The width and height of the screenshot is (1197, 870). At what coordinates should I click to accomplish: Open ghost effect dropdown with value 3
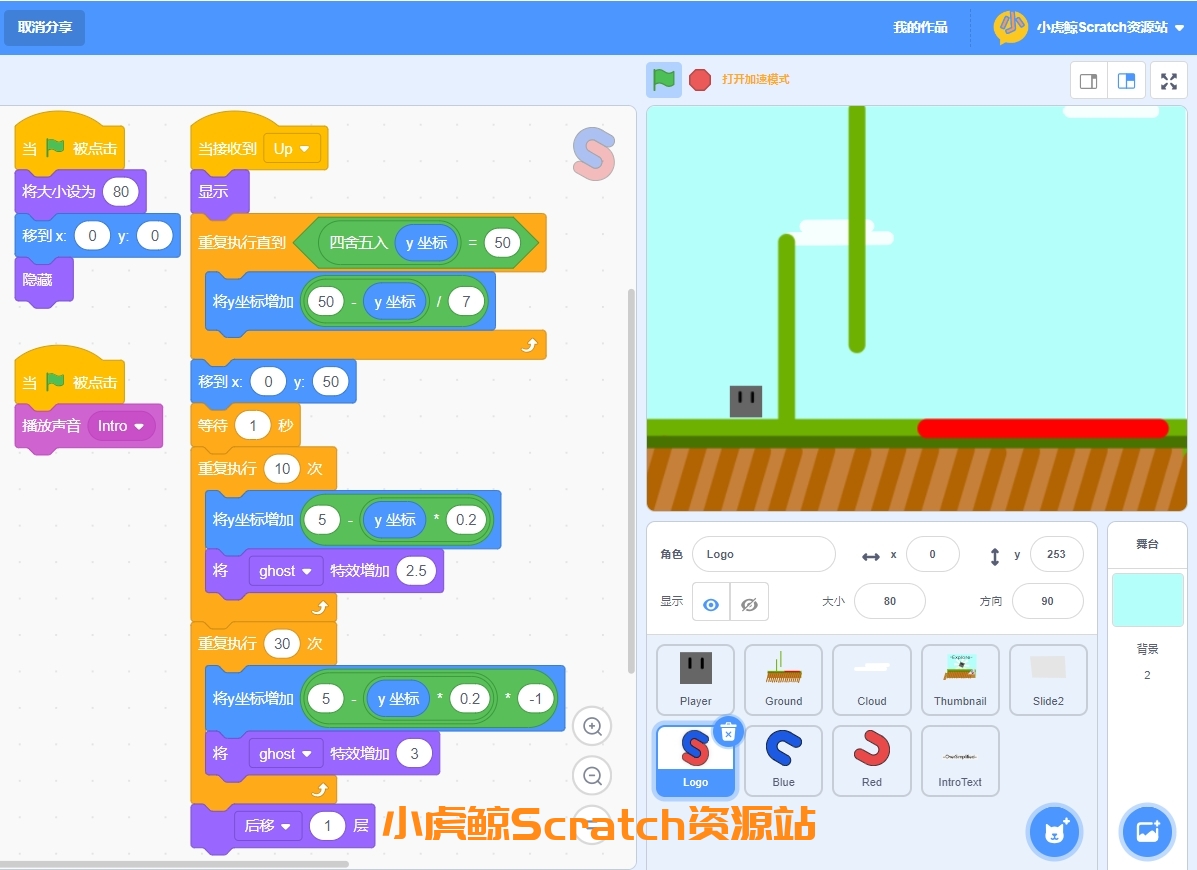click(x=285, y=754)
